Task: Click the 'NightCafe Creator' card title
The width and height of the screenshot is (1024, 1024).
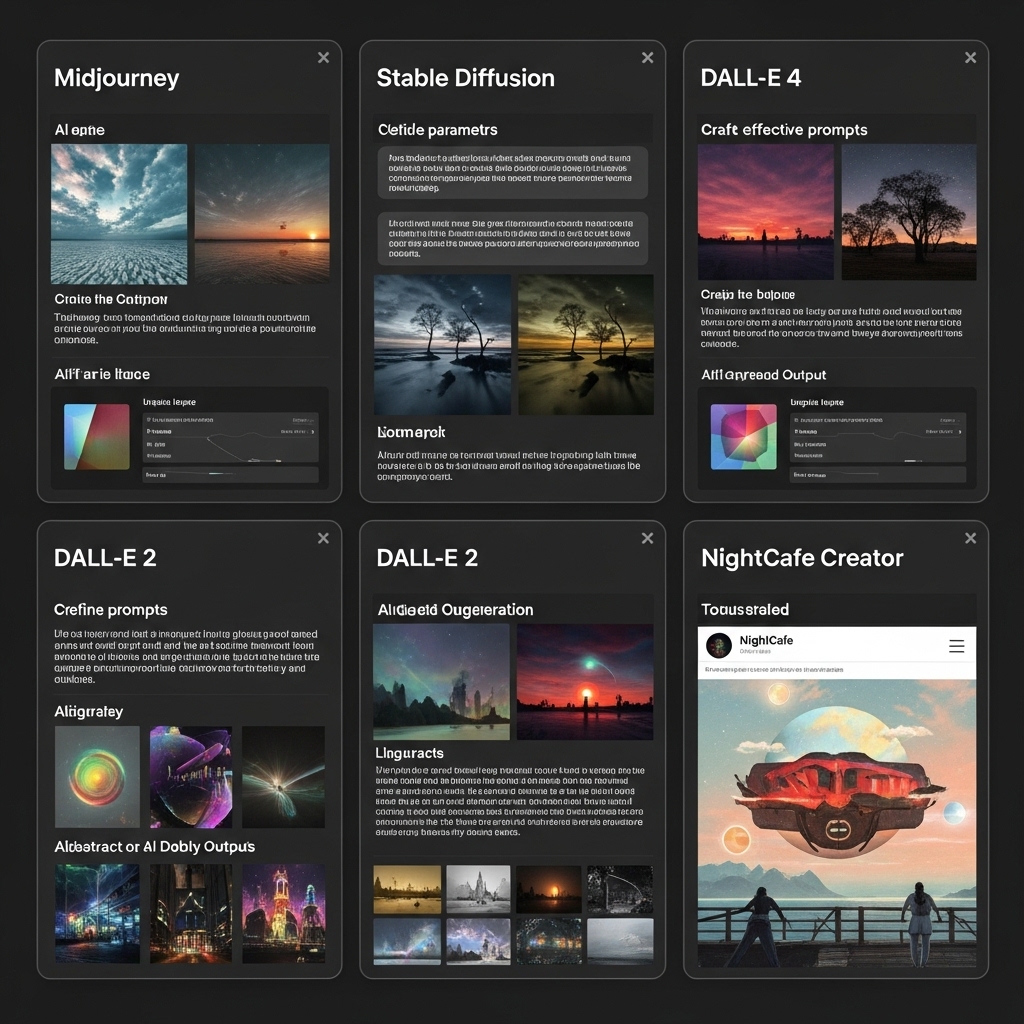Action: [x=802, y=558]
